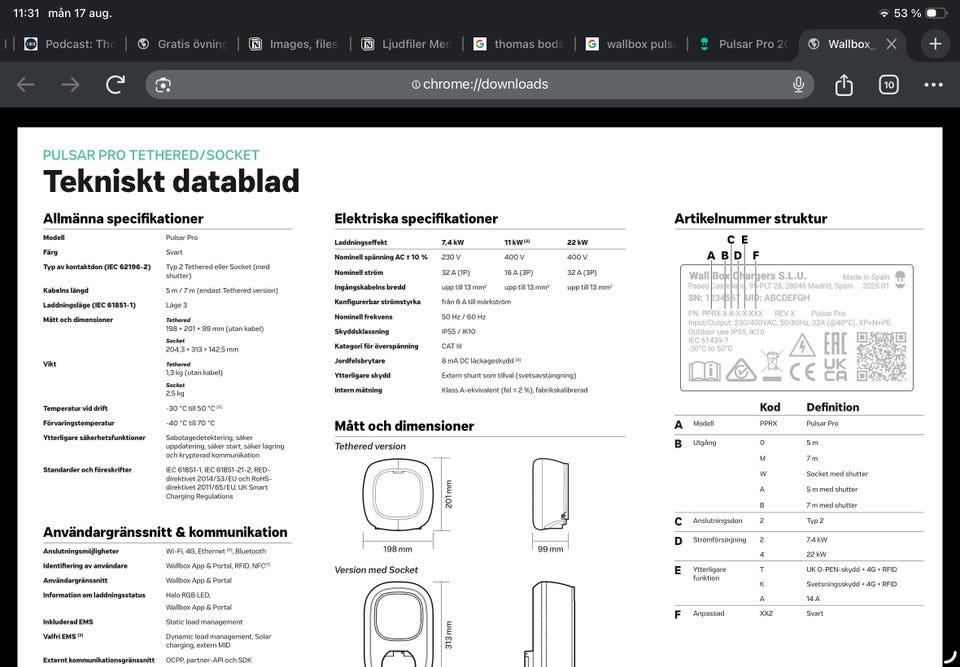Click the Tekniskt datablad heading

click(171, 182)
